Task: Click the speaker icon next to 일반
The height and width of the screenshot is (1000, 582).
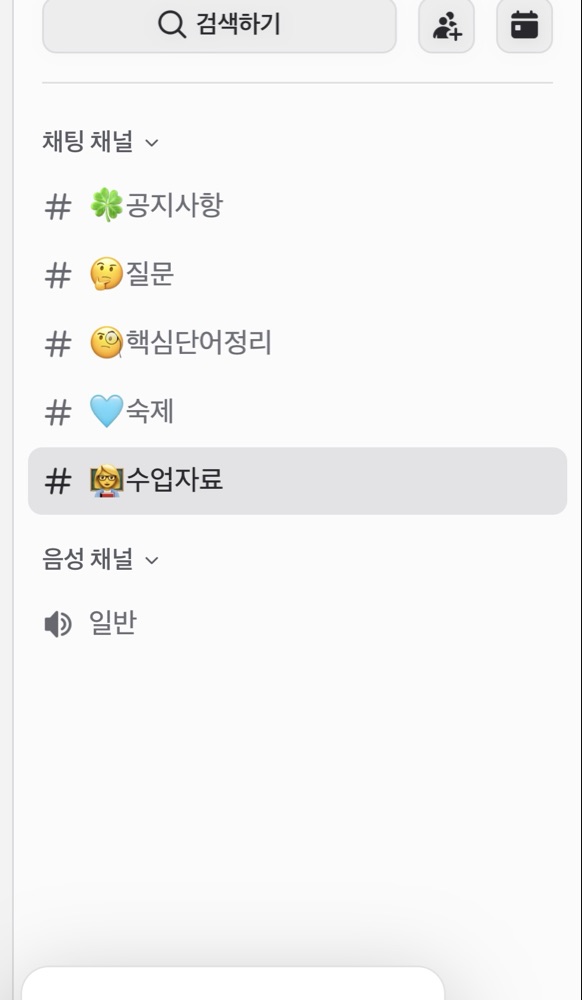Action: pos(57,624)
